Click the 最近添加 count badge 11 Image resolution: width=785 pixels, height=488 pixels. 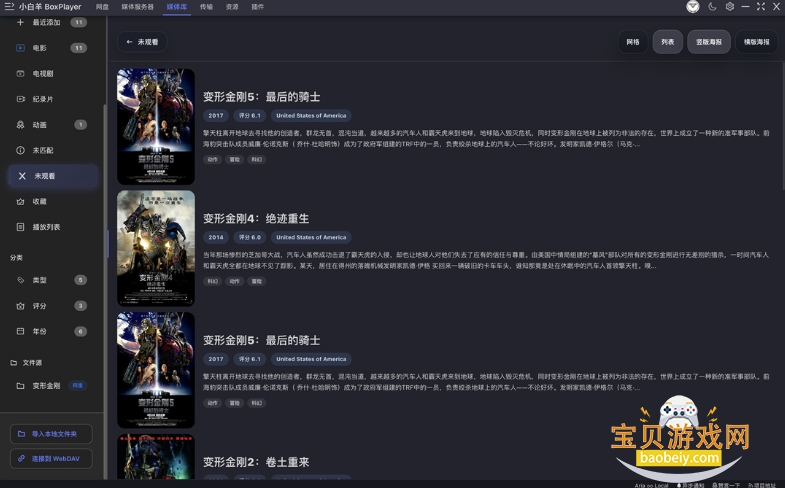point(79,22)
